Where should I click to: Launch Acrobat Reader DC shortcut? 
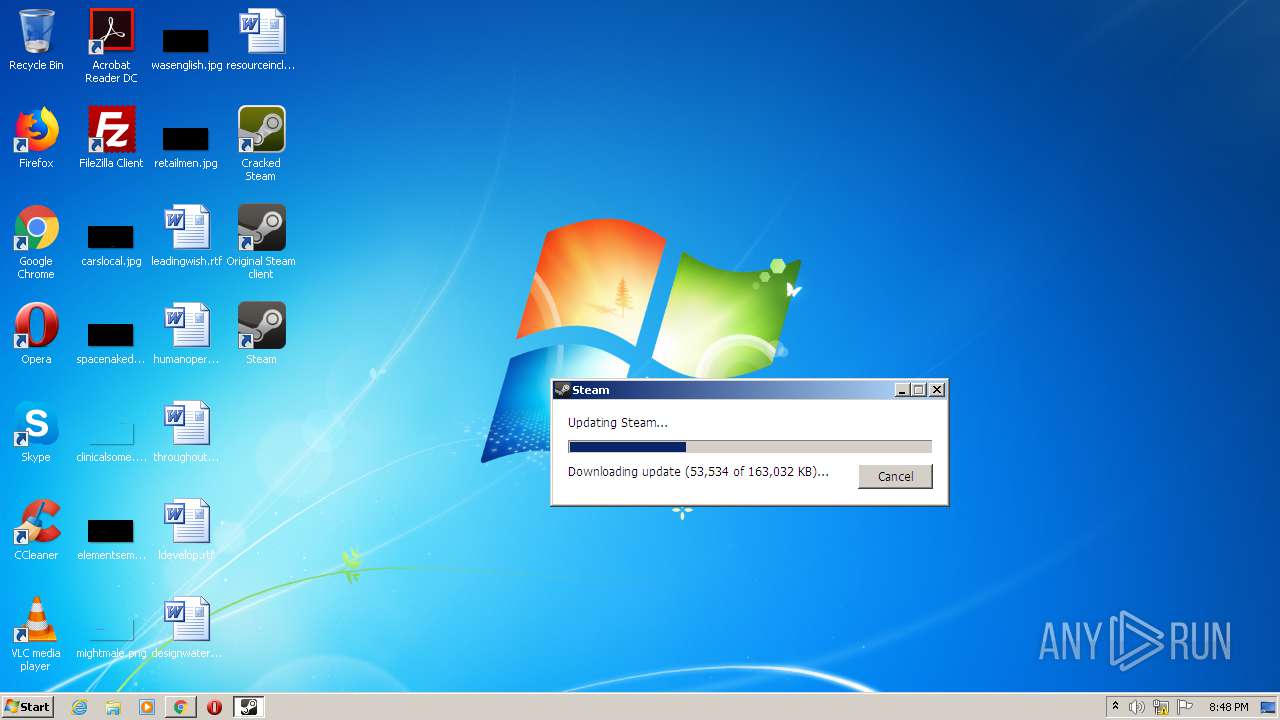111,45
